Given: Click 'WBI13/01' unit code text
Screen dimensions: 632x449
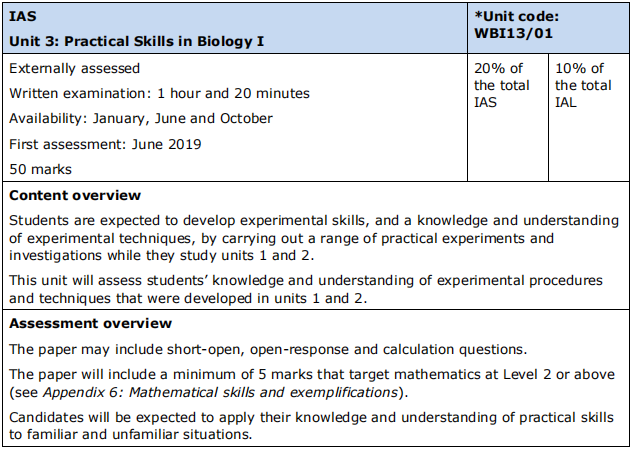Looking at the screenshot, I should (514, 33).
